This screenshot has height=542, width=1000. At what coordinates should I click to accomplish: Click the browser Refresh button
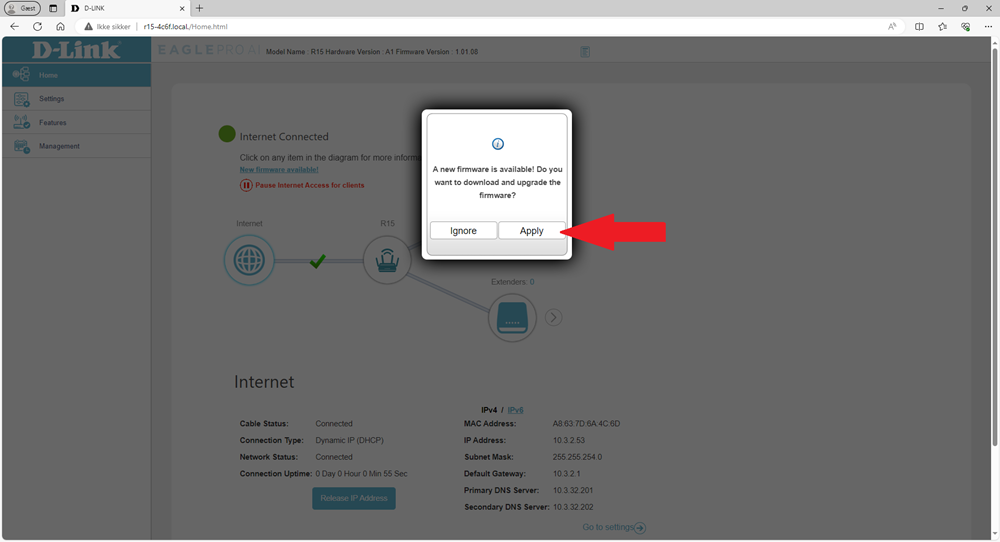pos(38,27)
